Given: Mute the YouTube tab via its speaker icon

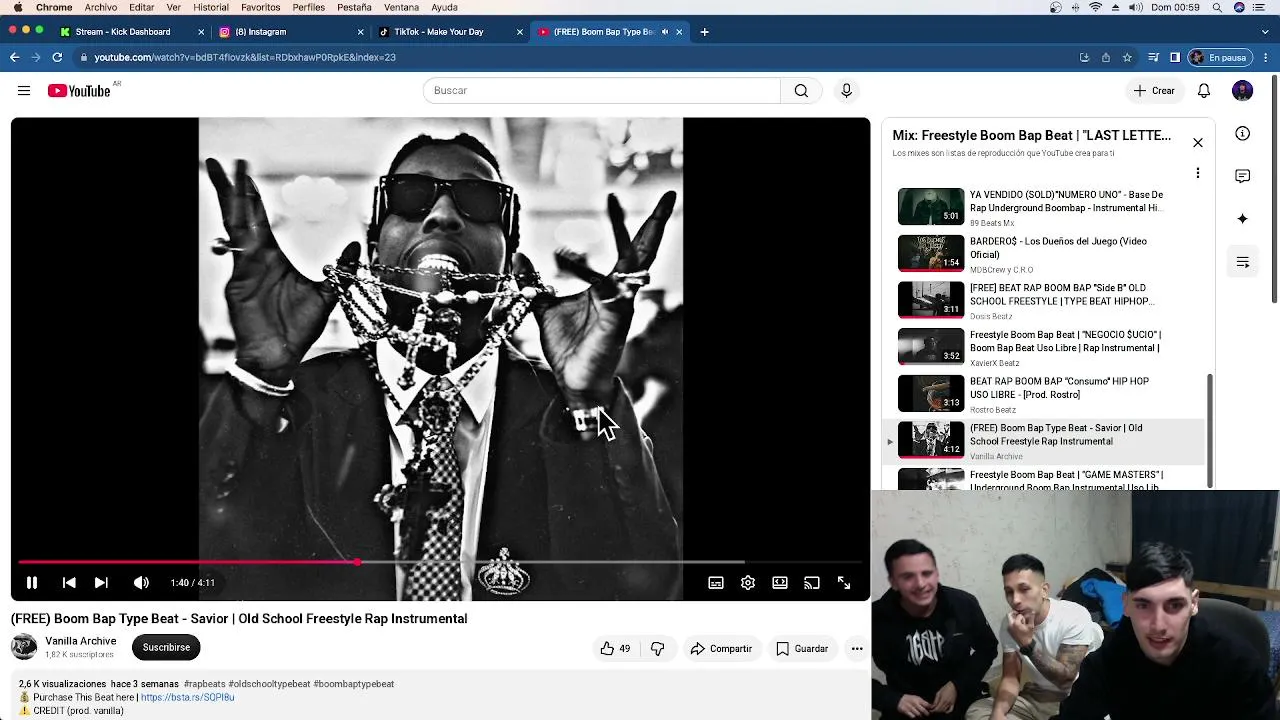Looking at the screenshot, I should point(665,32).
